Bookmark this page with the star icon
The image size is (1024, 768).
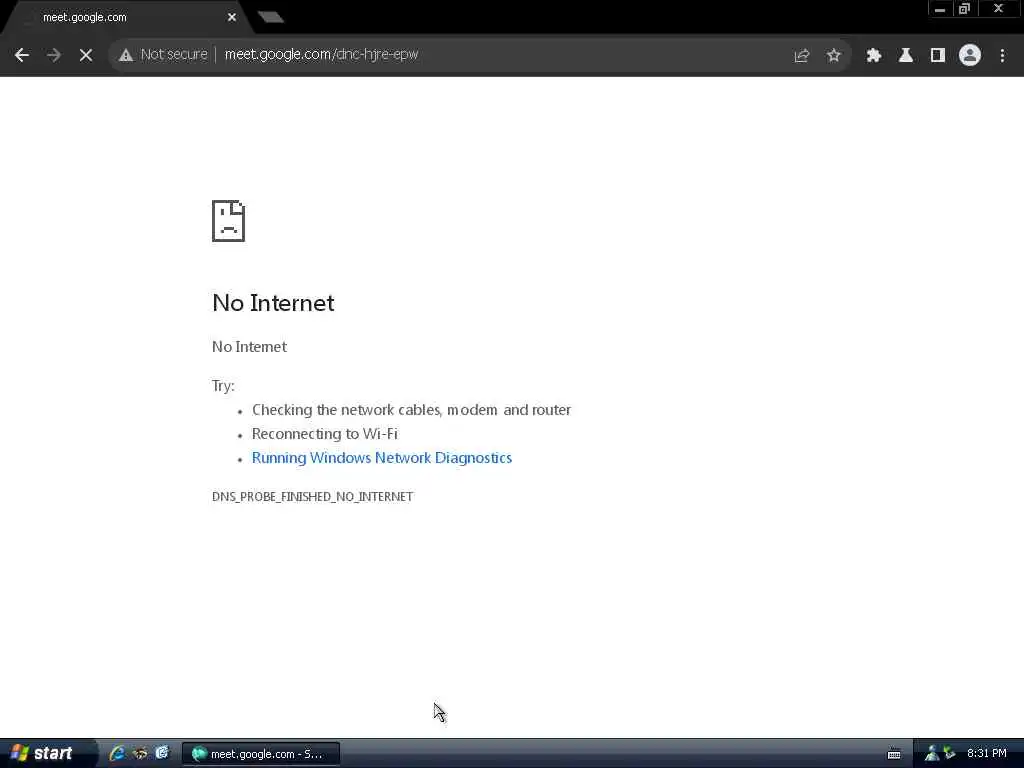coord(833,56)
